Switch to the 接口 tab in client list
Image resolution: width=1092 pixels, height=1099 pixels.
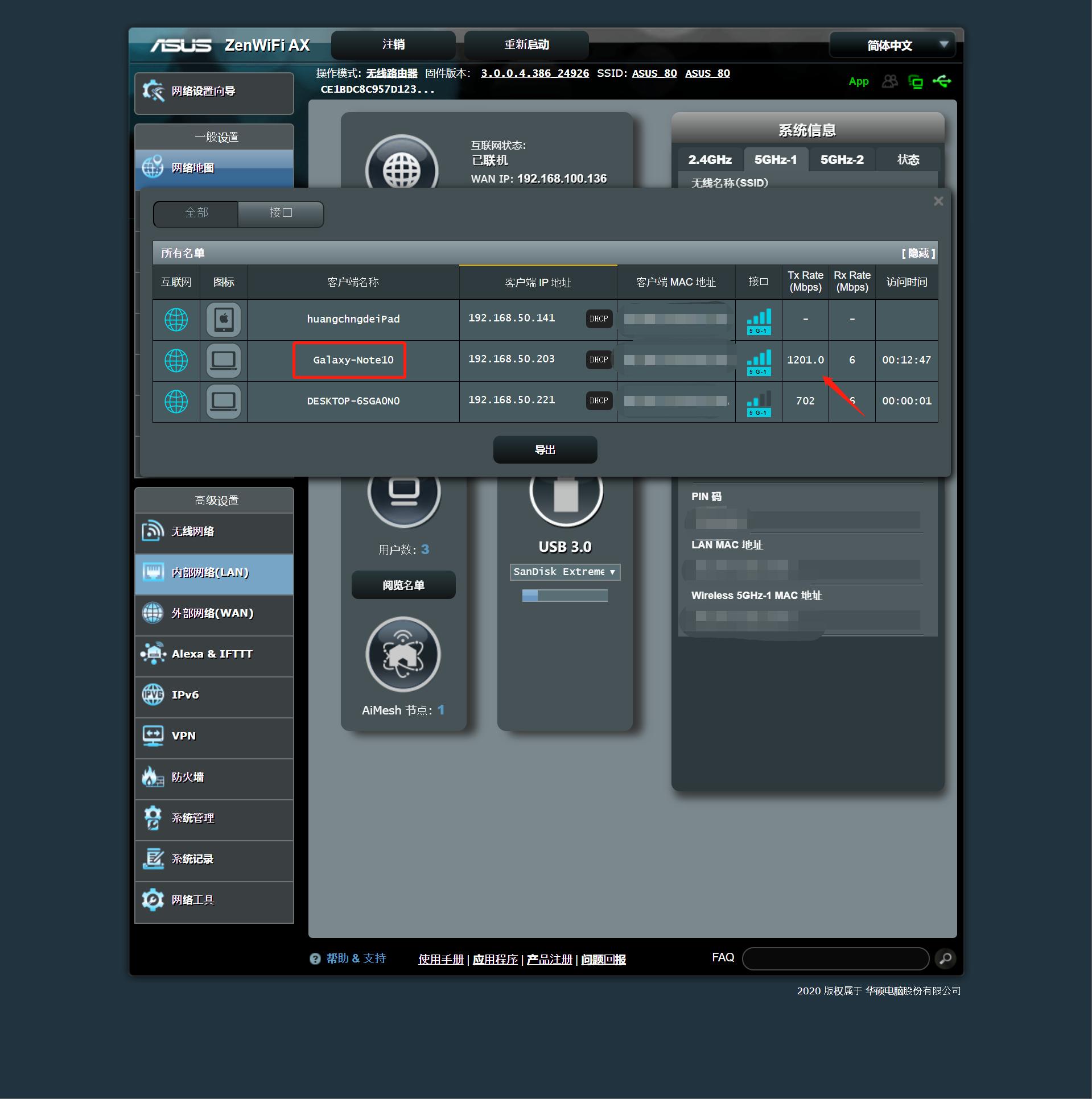coord(281,213)
